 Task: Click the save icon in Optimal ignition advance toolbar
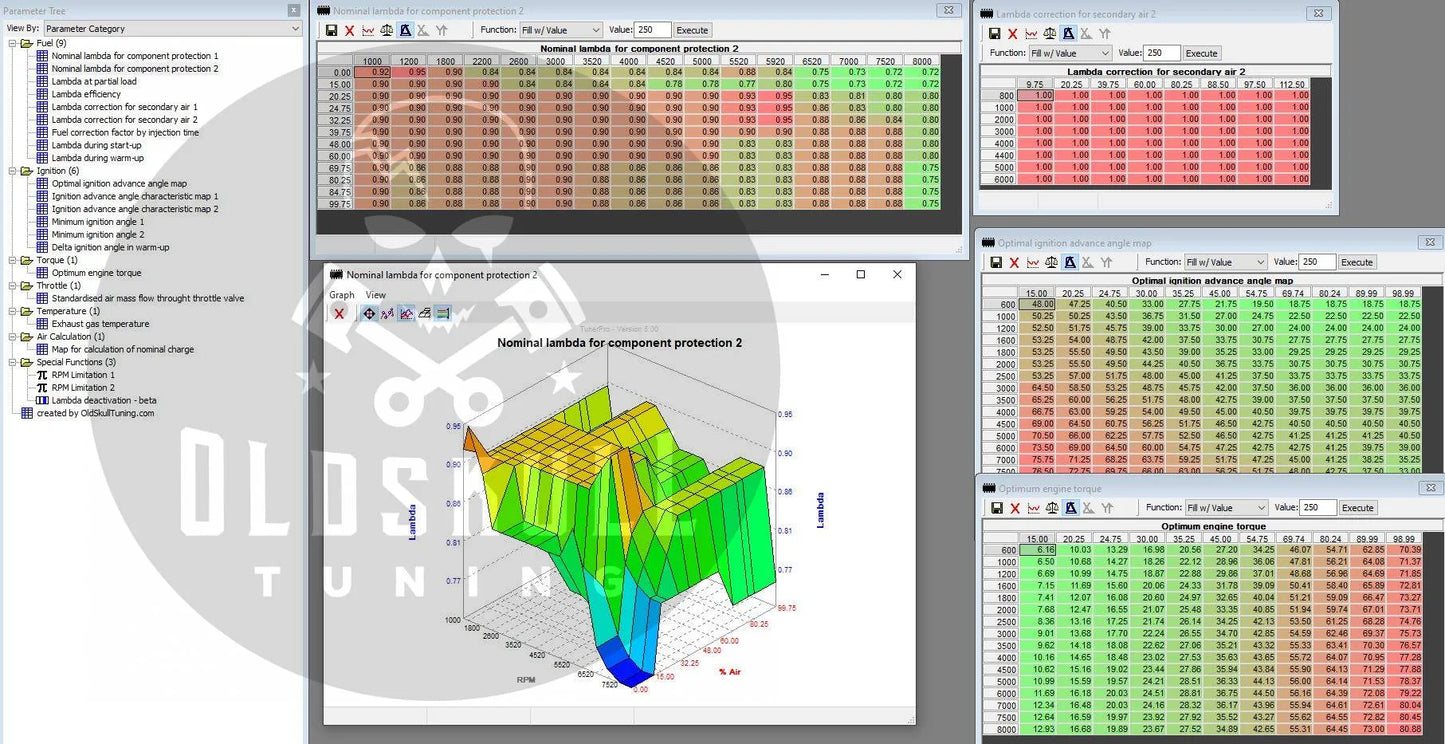[995, 262]
